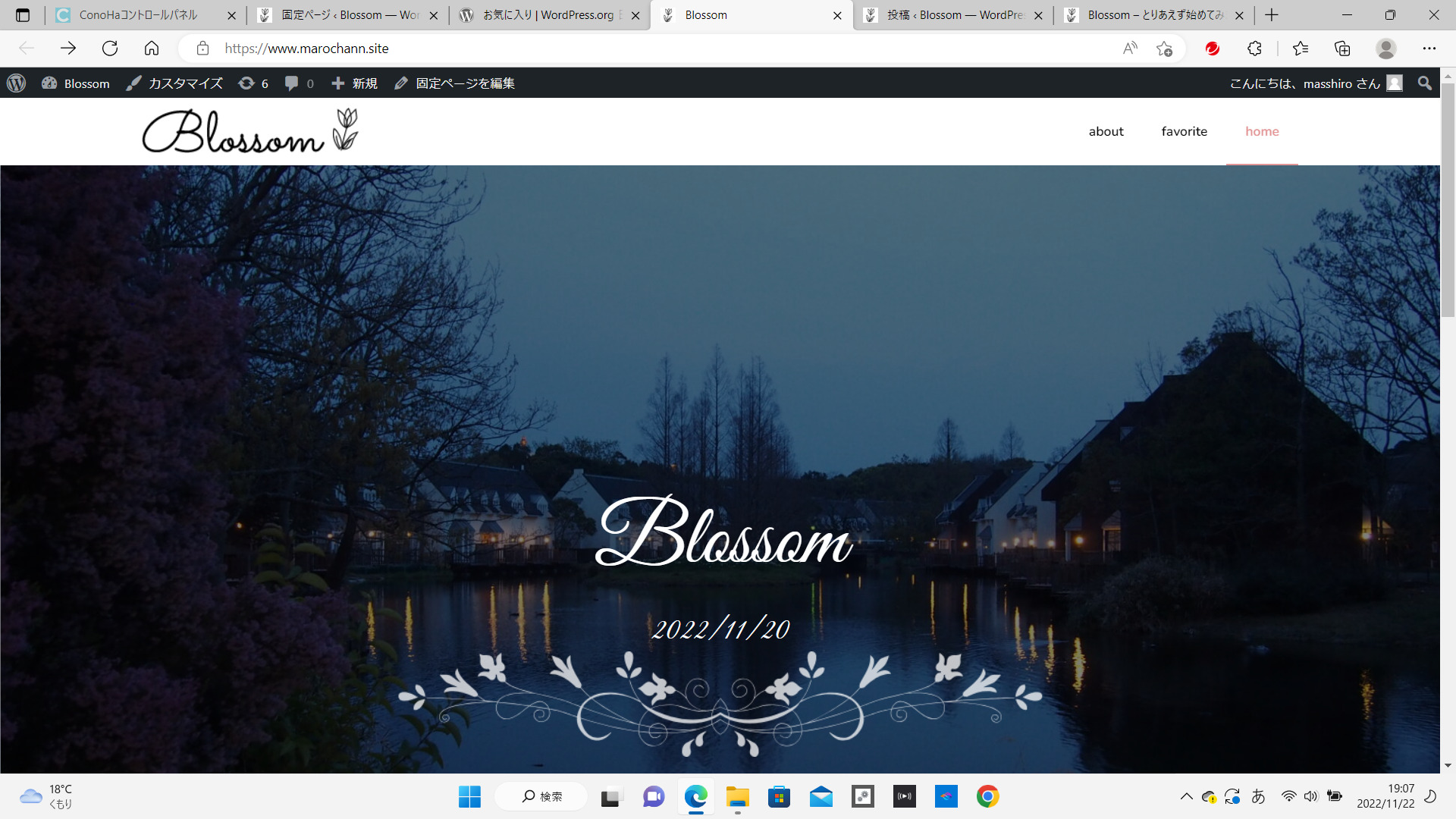1456x819 pixels.
Task: Show hidden system tray icons chevron
Action: click(x=1186, y=796)
